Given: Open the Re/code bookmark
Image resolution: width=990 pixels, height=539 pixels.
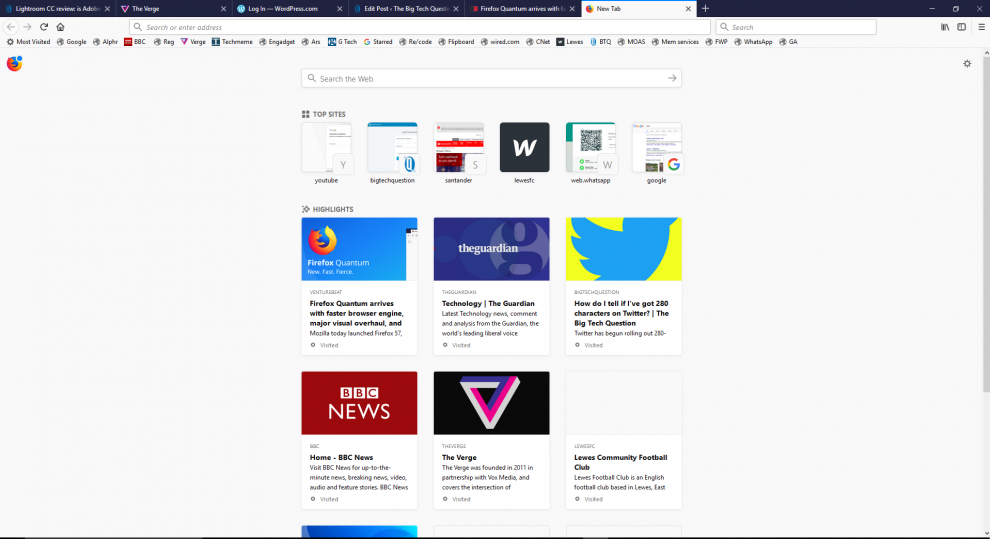Looking at the screenshot, I should [x=415, y=42].
